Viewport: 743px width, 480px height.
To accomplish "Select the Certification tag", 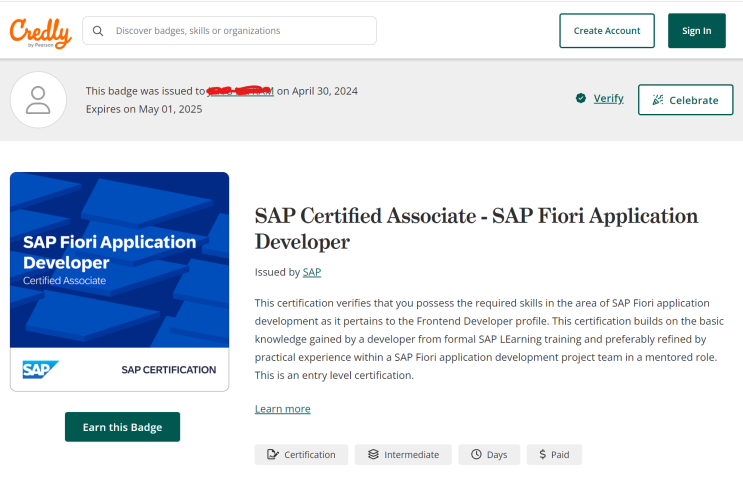I will [x=301, y=454].
